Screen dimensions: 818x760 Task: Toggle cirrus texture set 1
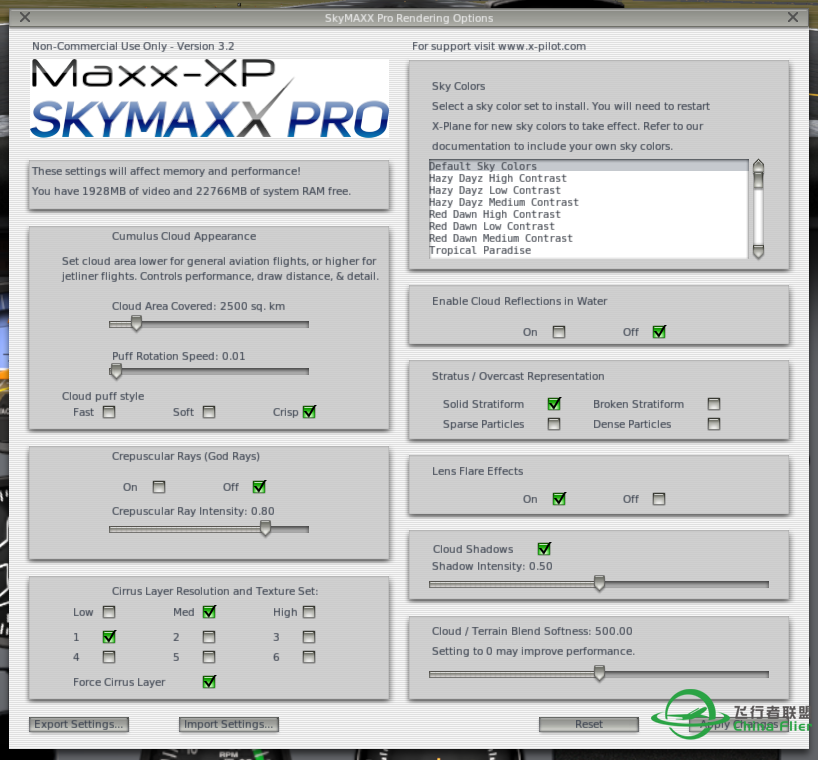(109, 637)
